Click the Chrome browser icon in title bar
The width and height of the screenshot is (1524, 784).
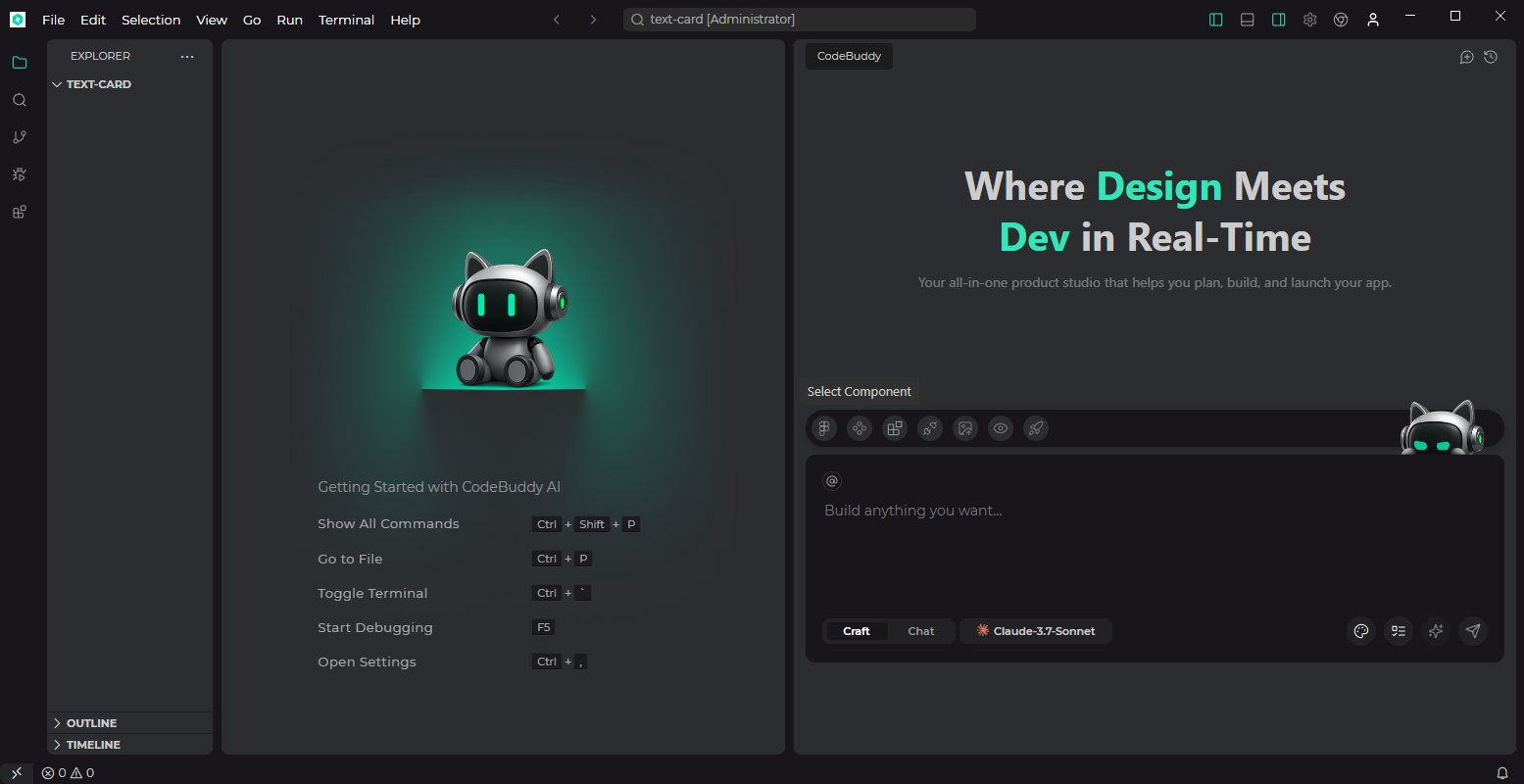(1342, 20)
